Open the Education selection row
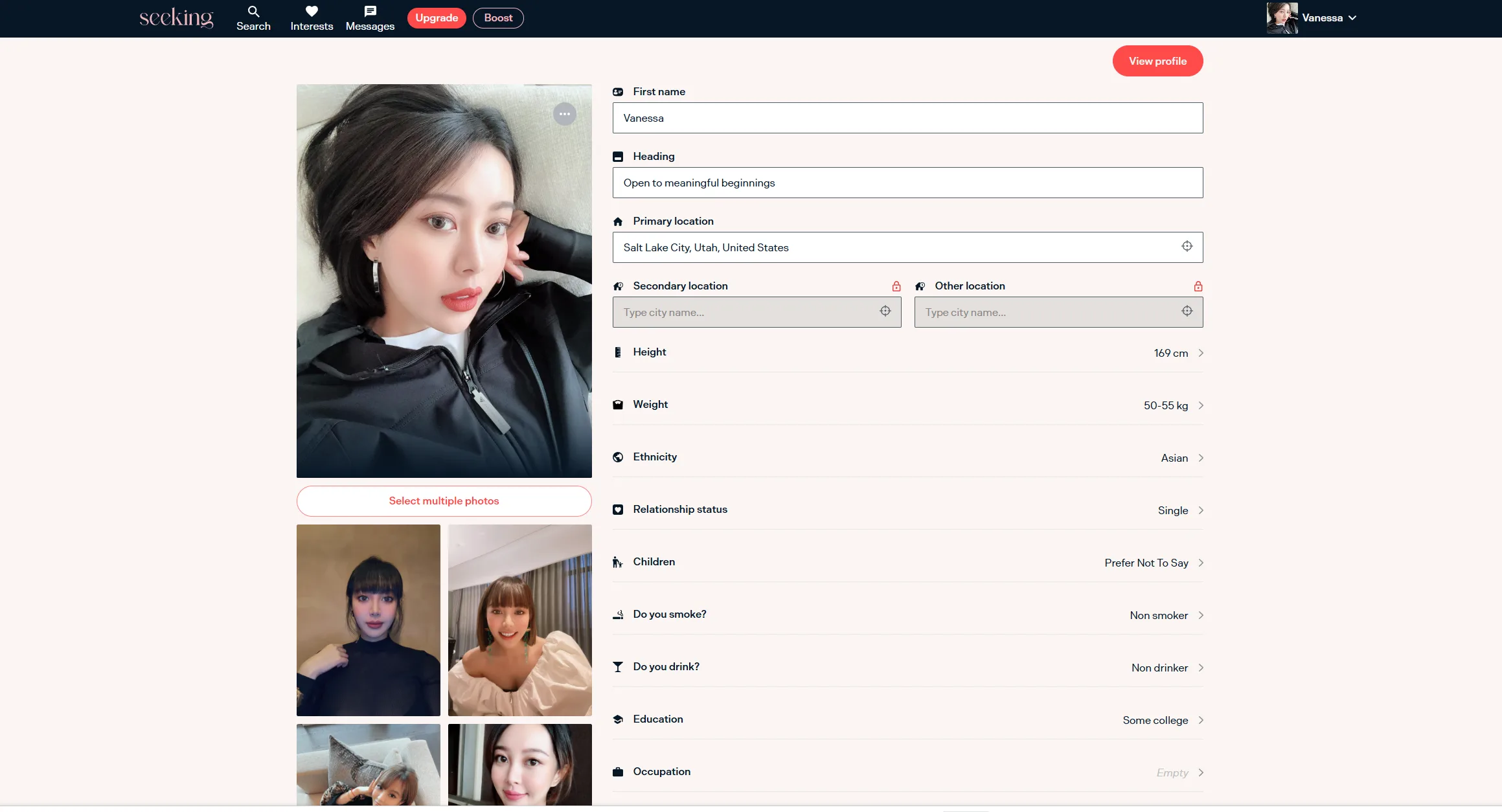 (1200, 720)
